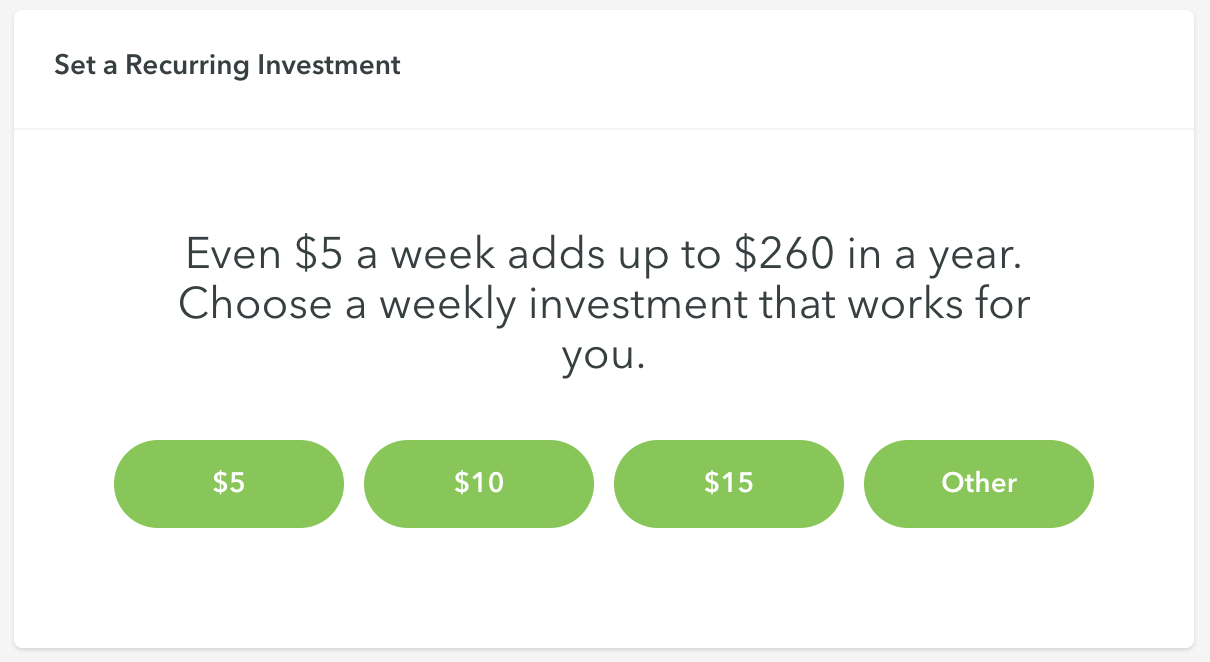Choose the $5 weekly investment button
Viewport: 1210px width, 662px height.
229,484
